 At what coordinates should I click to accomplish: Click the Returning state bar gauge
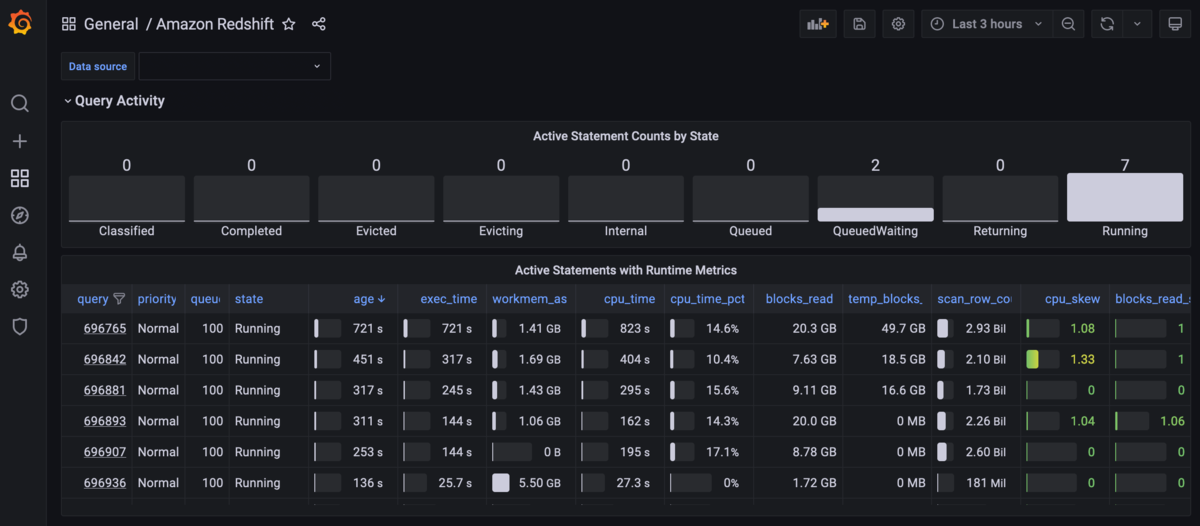pyautogui.click(x=1000, y=199)
